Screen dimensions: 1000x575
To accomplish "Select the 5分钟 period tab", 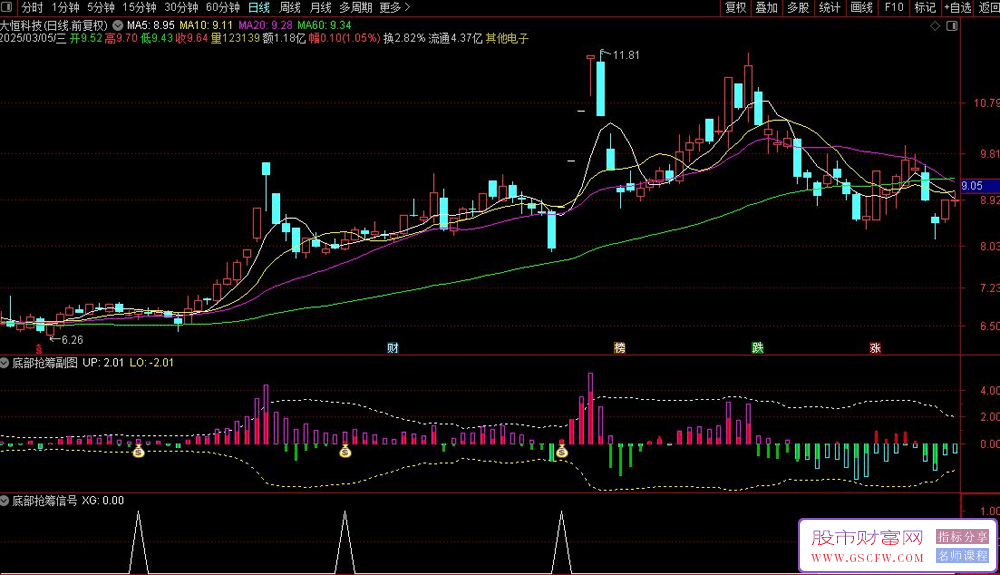I will tap(101, 8).
